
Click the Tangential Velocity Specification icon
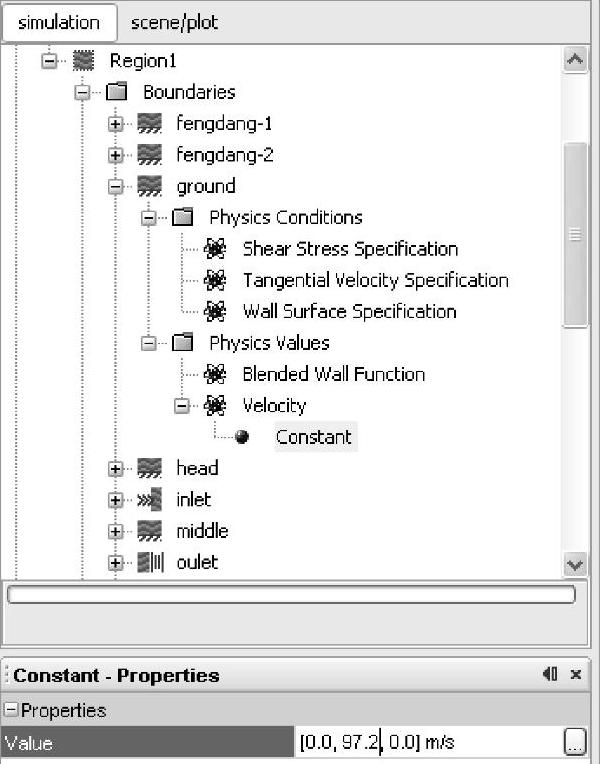(214, 281)
